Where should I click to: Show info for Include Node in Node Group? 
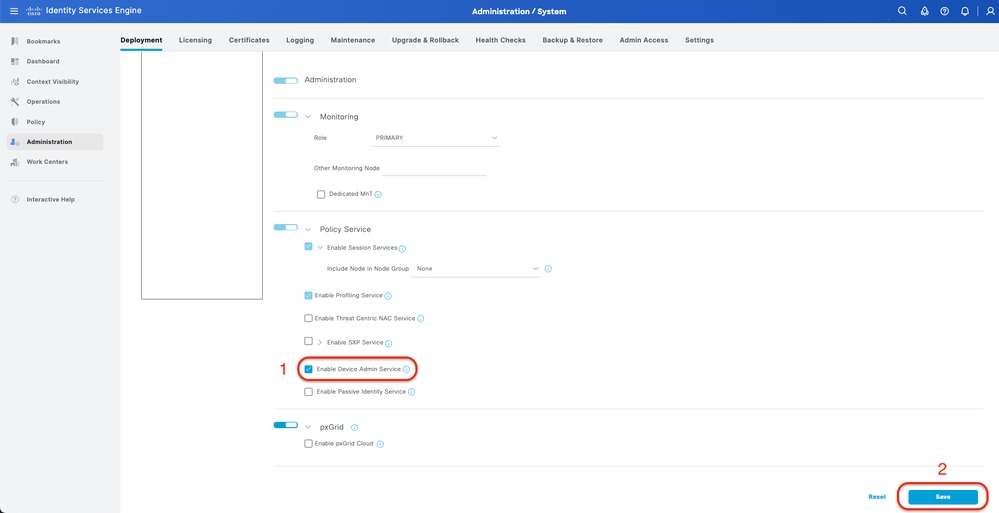click(x=548, y=269)
